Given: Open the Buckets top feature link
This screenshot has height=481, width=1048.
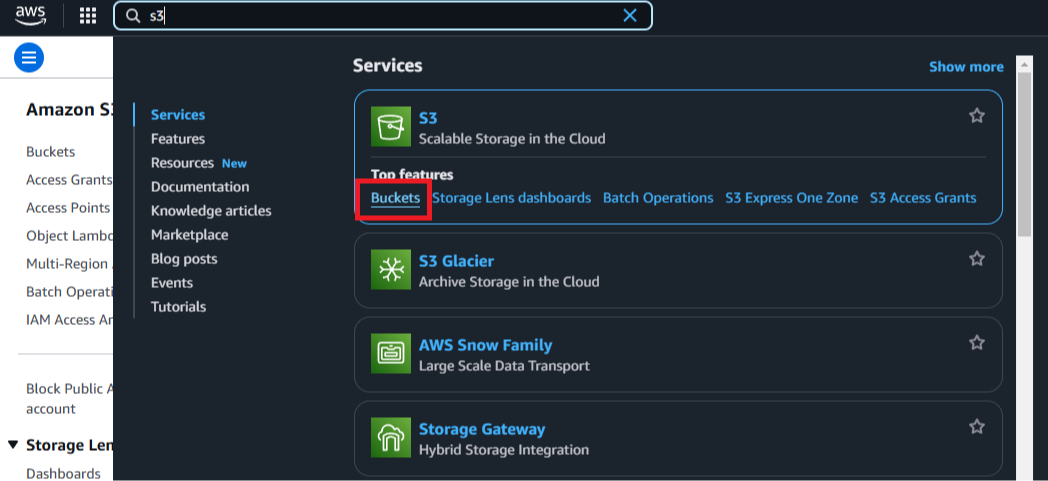Looking at the screenshot, I should [x=396, y=198].
